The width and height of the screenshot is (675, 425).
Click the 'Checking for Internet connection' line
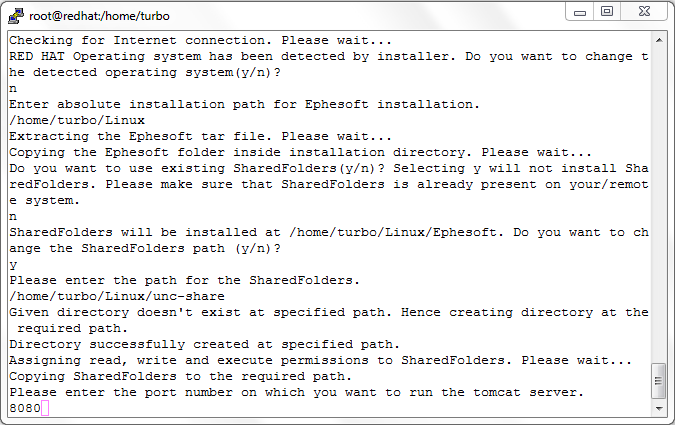point(201,40)
